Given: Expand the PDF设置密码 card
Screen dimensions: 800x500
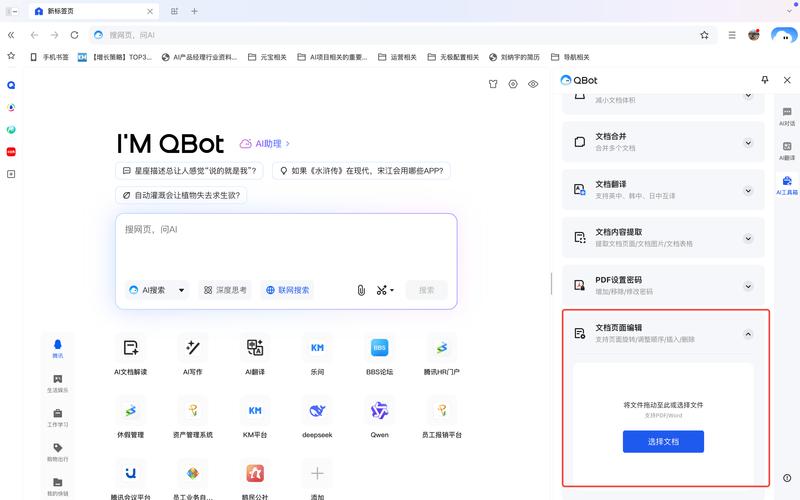Looking at the screenshot, I should (x=748, y=286).
